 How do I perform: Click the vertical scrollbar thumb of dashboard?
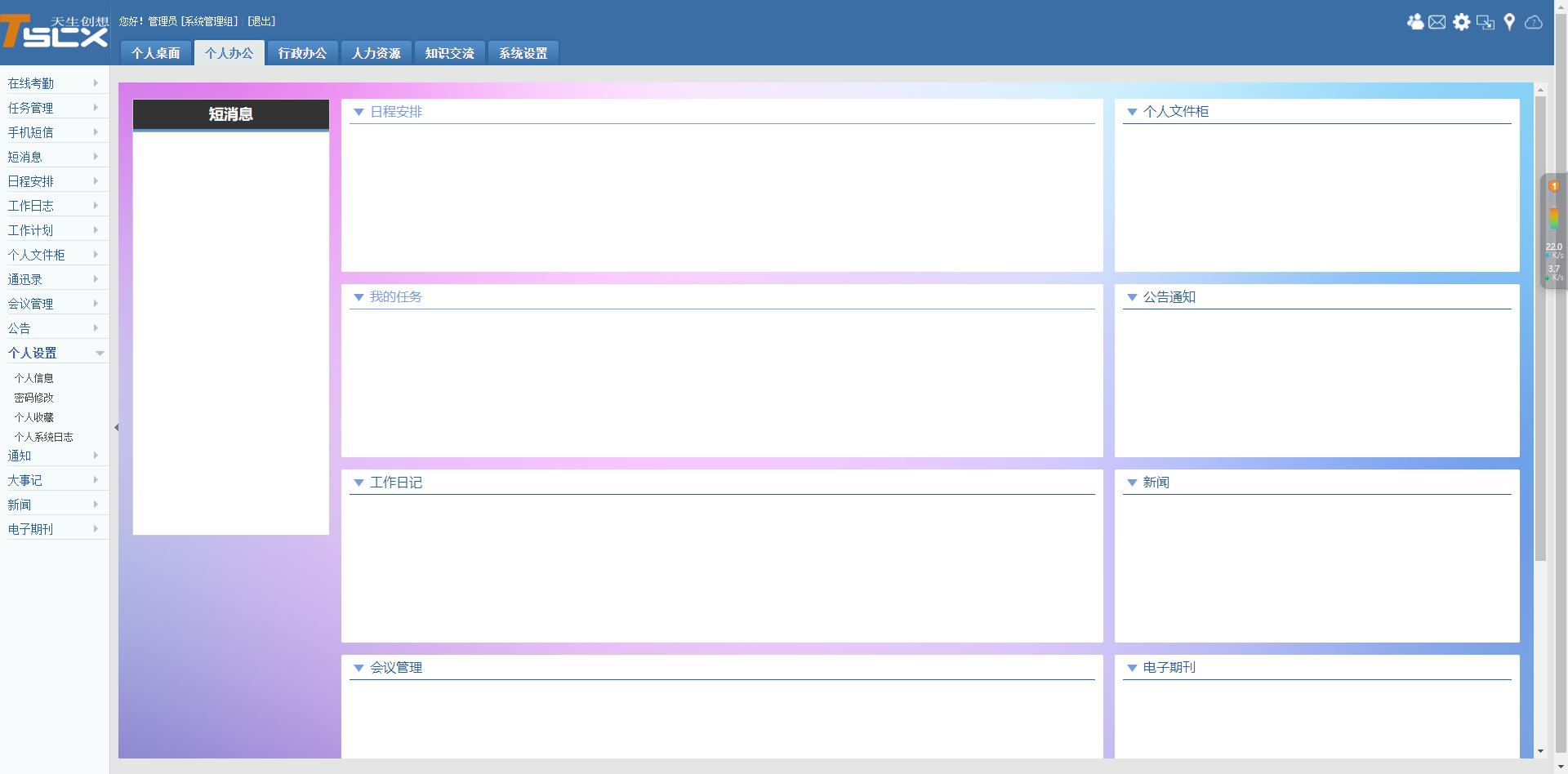1540,327
